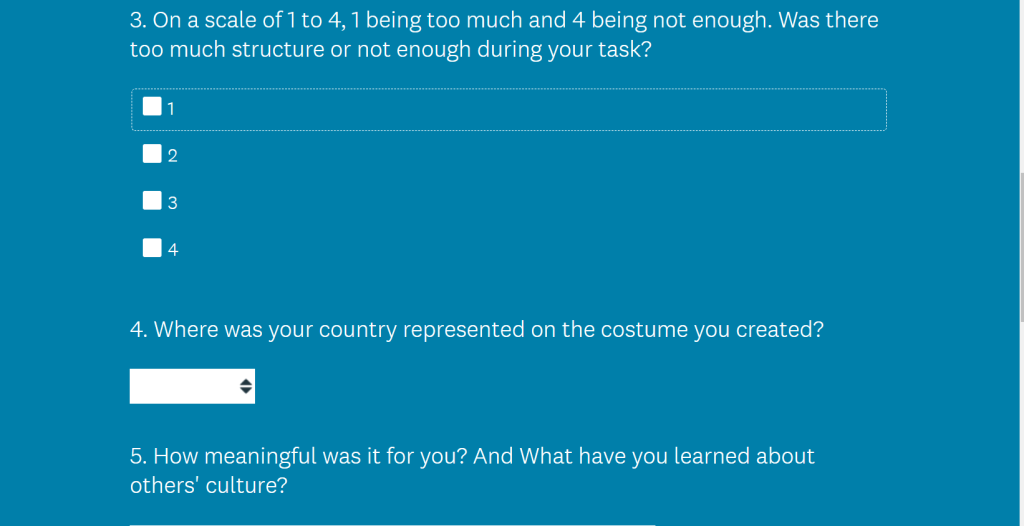
Task: Click the scrollbar track below the thumb
Action: [1021, 423]
